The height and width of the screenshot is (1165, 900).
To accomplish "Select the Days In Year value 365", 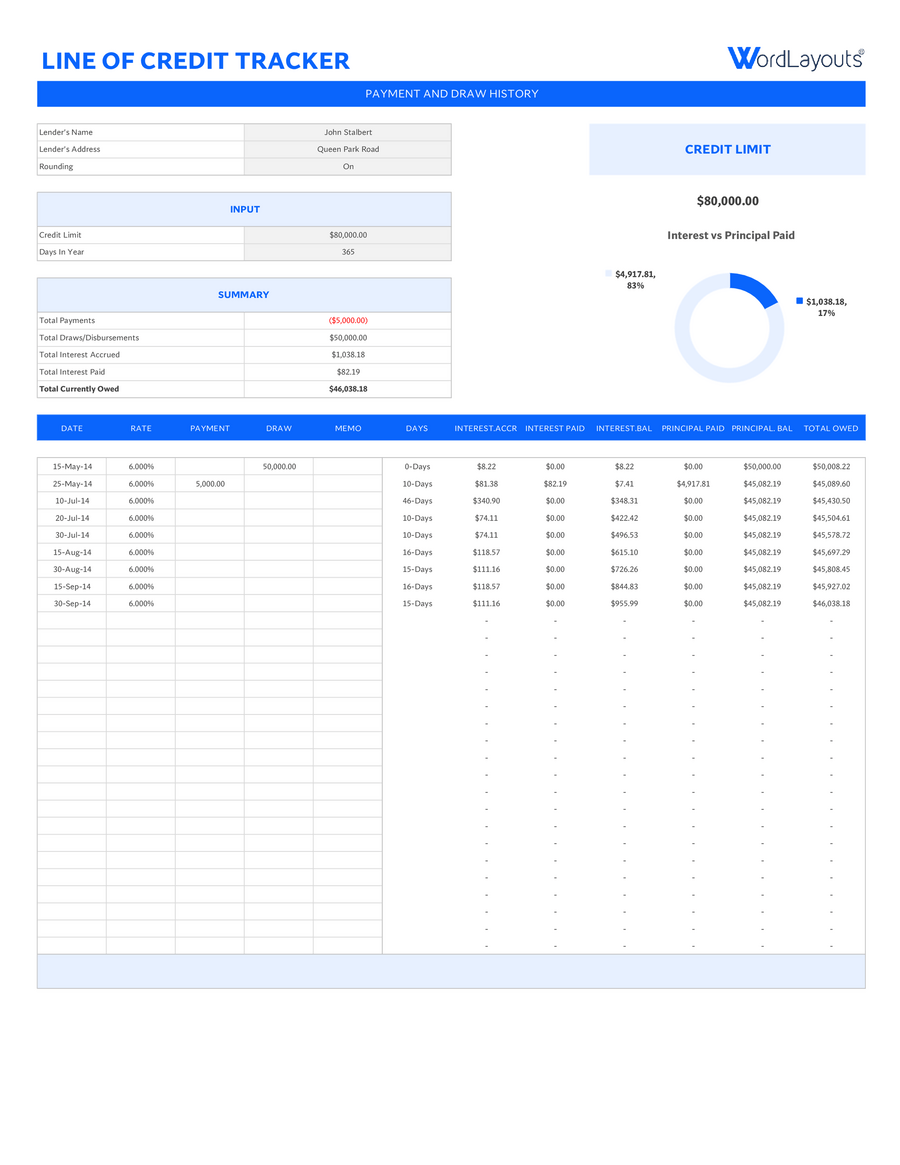I will pyautogui.click(x=347, y=251).
